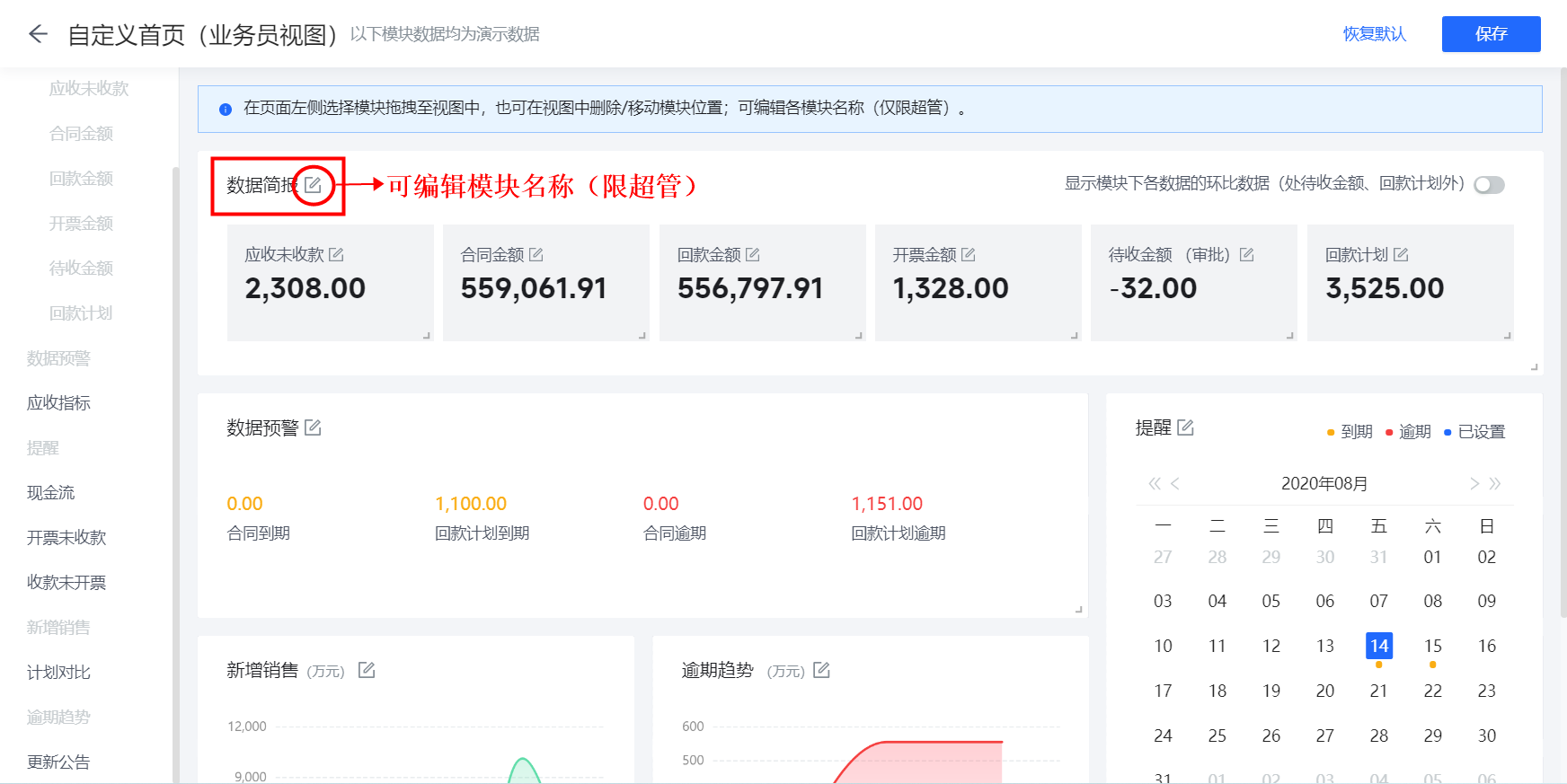The height and width of the screenshot is (784, 1567).
Task: Go to next month in calendar
Action: pyautogui.click(x=1474, y=484)
